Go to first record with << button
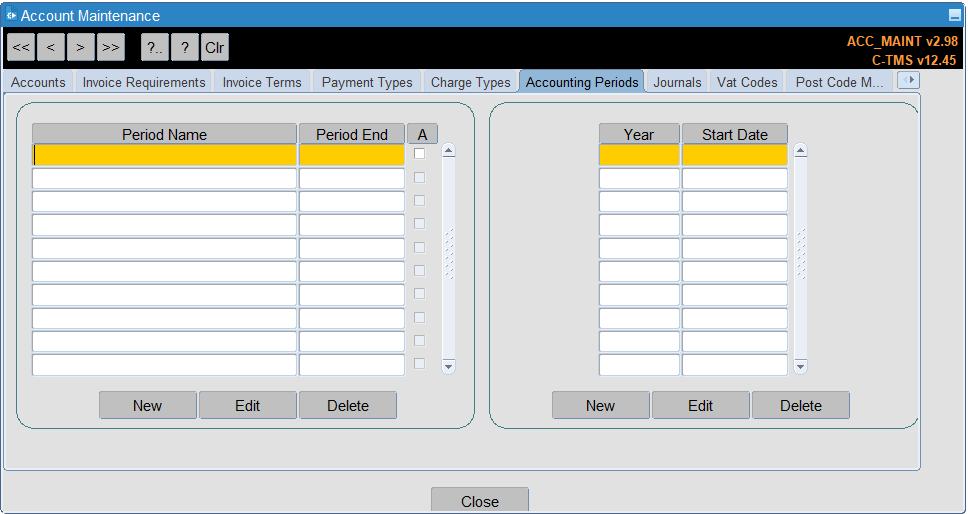The height and width of the screenshot is (514, 968). 21,48
